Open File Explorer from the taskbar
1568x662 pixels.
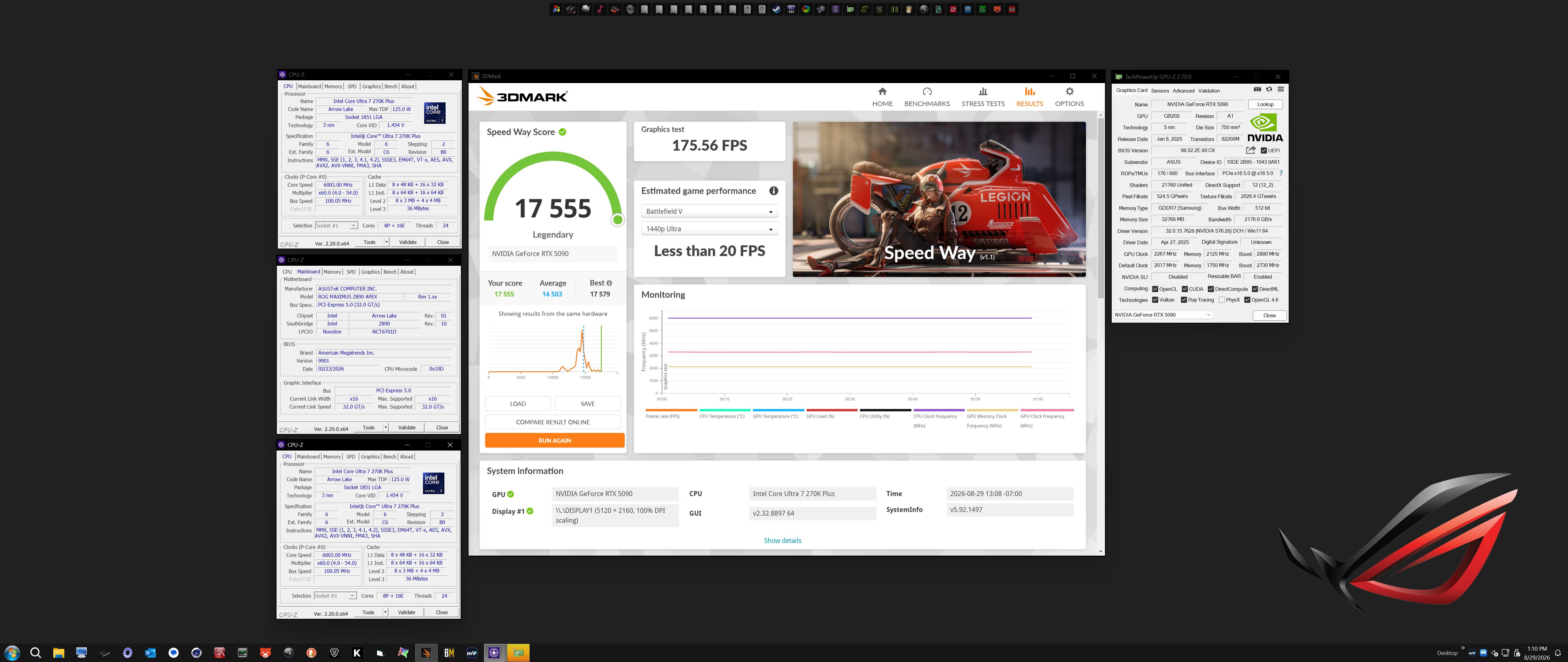[x=58, y=653]
